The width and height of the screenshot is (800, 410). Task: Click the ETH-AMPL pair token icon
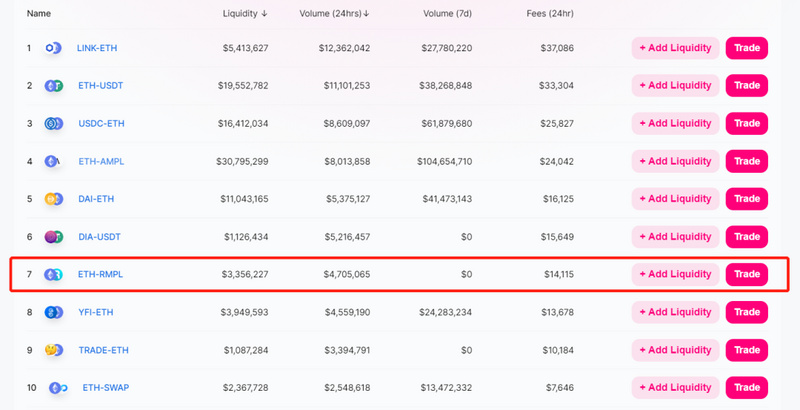tap(53, 161)
